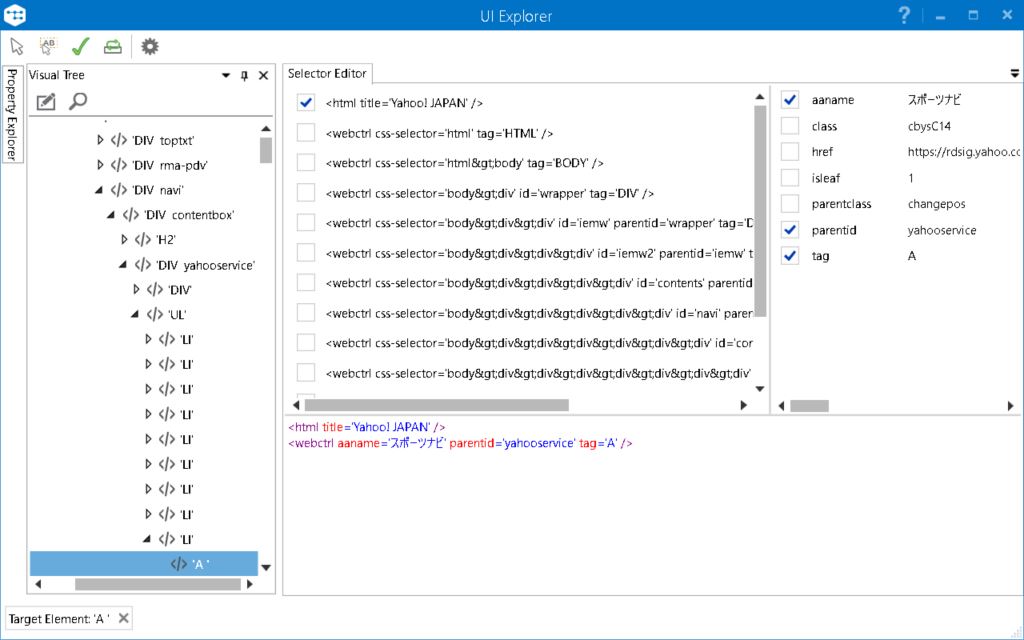Viewport: 1024px width, 640px height.
Task: Select the 'UL' tree item
Action: pos(166,314)
